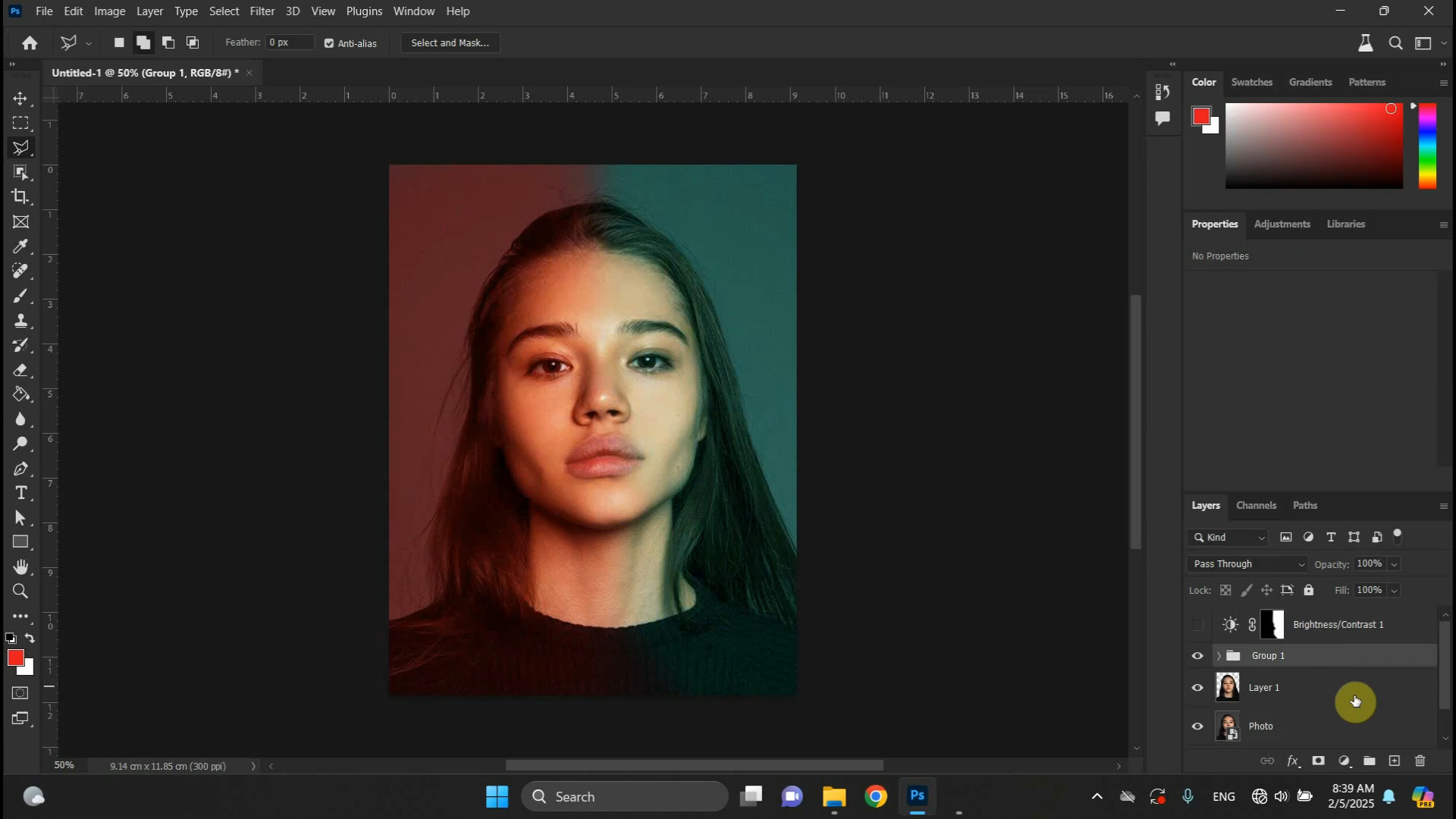Image resolution: width=1456 pixels, height=819 pixels.
Task: Select the Eraser tool
Action: pos(20,370)
